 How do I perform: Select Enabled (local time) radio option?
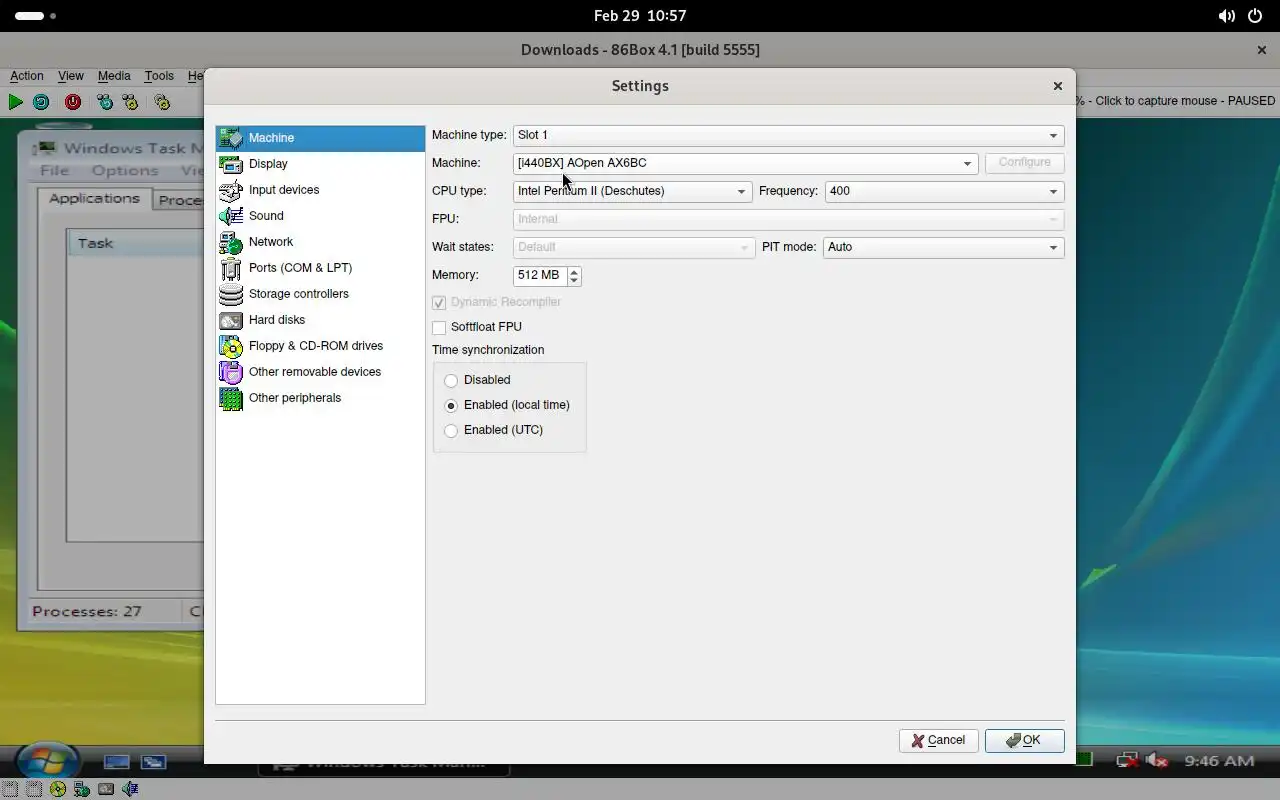tap(451, 405)
